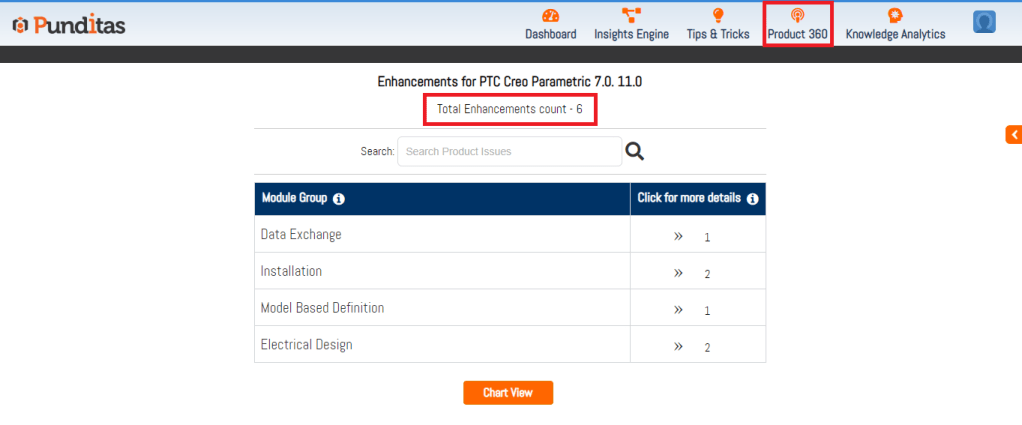
Task: Open the Dashboard gauge icon
Action: click(x=551, y=15)
